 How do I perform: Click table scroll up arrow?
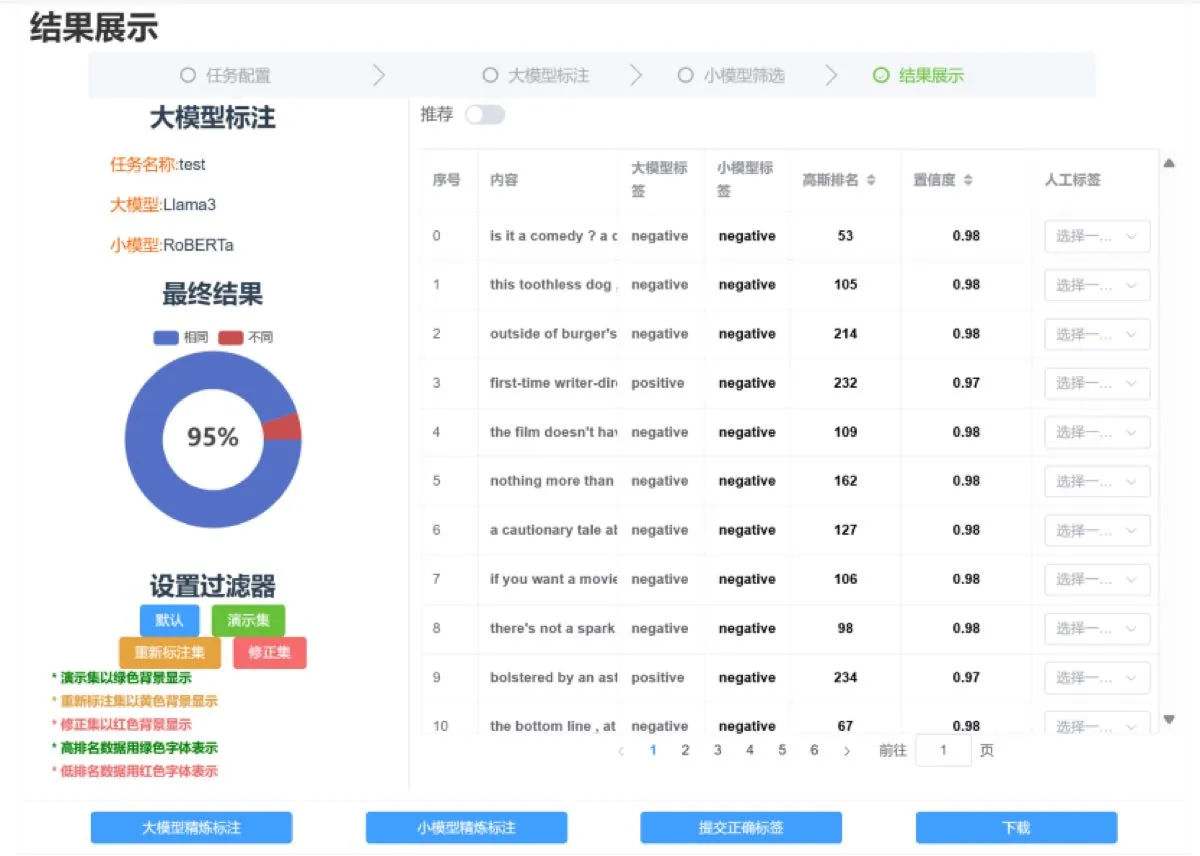click(1169, 163)
